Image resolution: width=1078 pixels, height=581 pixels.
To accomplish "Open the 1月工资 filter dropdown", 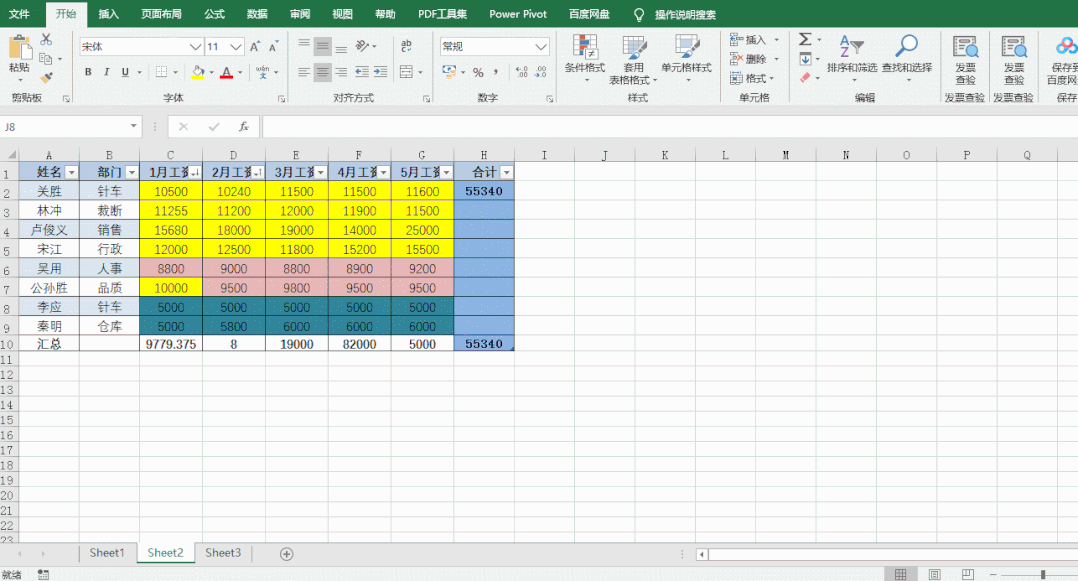I will [195, 173].
